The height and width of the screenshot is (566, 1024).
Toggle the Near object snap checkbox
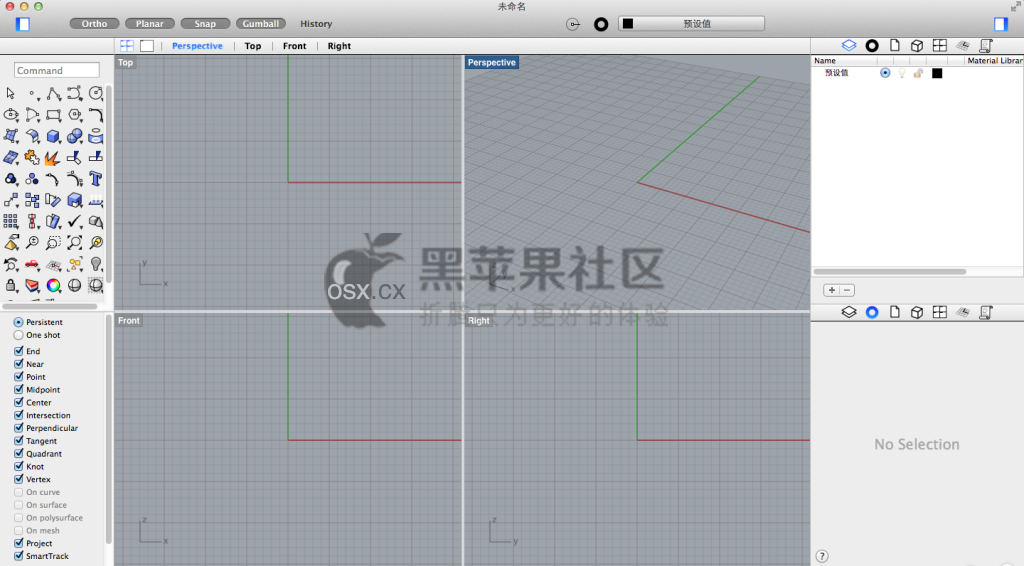click(19, 364)
